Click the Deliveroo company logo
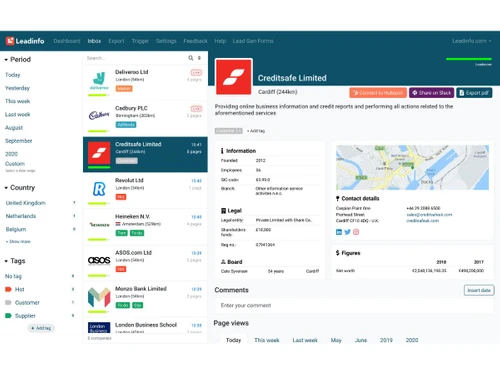This screenshot has width=500, height=375. tap(99, 81)
